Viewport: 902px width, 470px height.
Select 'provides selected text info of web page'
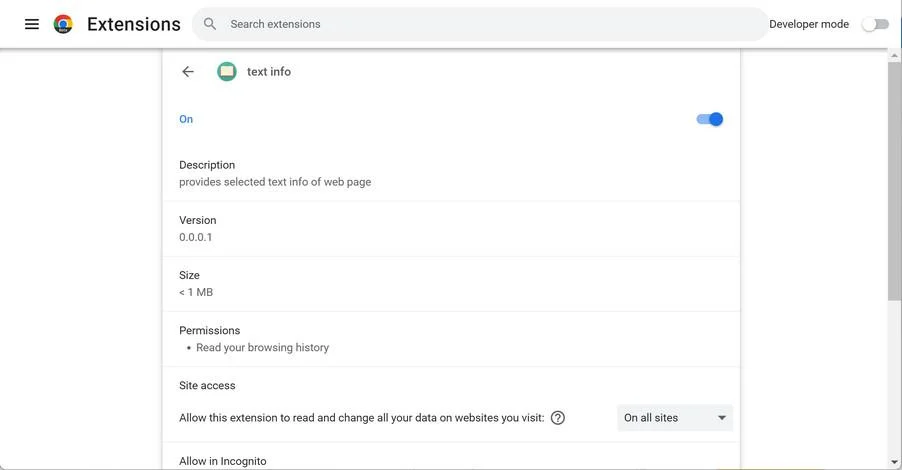(275, 182)
